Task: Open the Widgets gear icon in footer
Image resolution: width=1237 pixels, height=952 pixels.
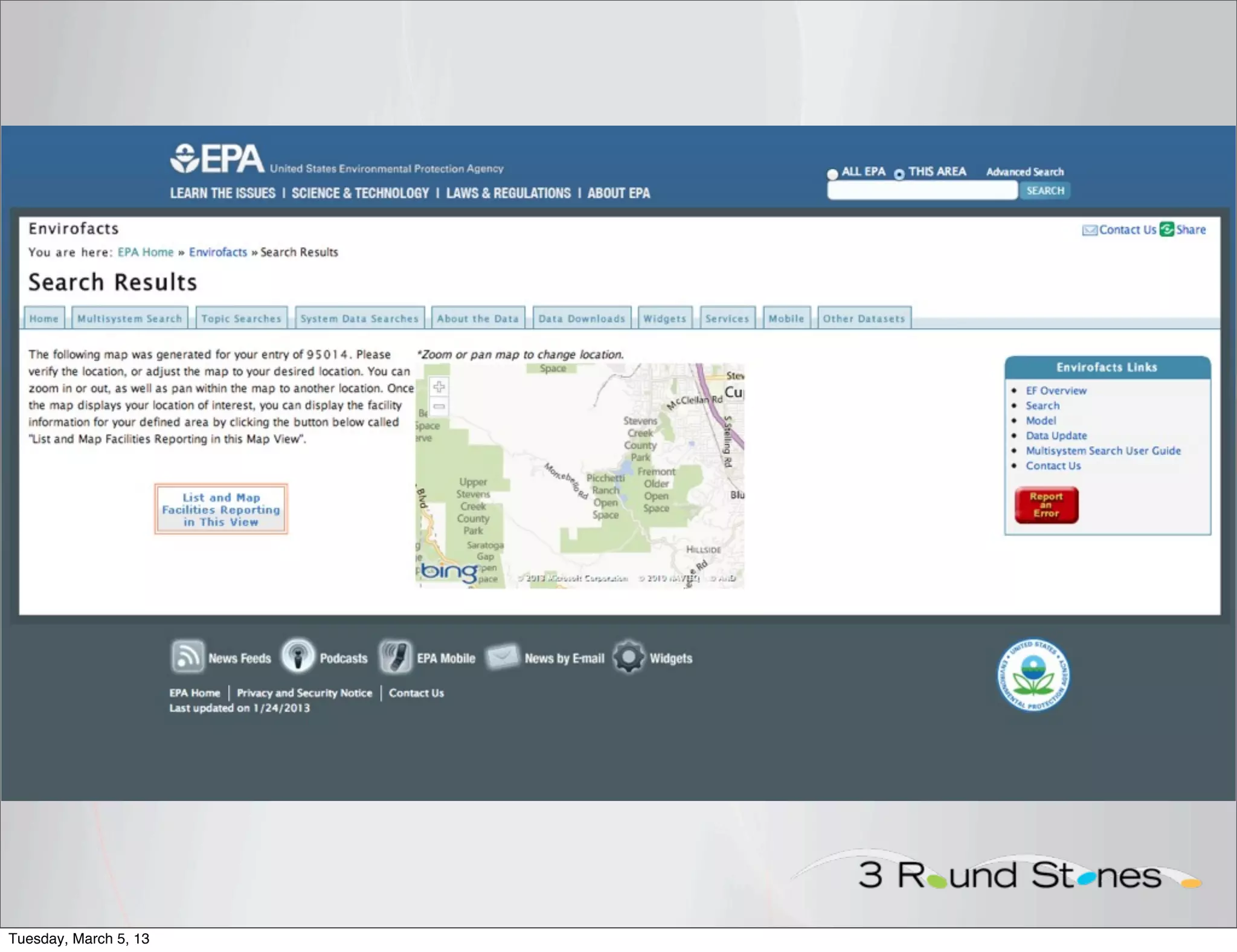Action: pos(629,657)
